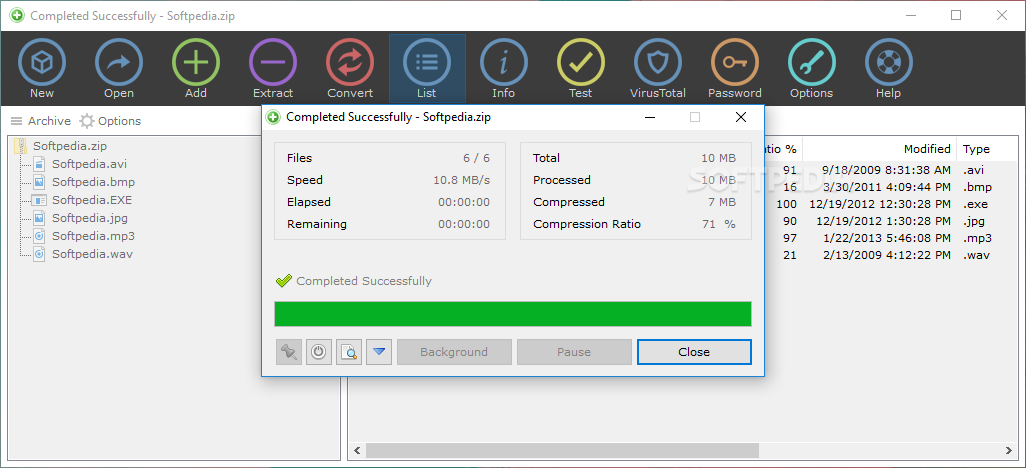Click the Background button
Screen dimensions: 1026x468
454,352
